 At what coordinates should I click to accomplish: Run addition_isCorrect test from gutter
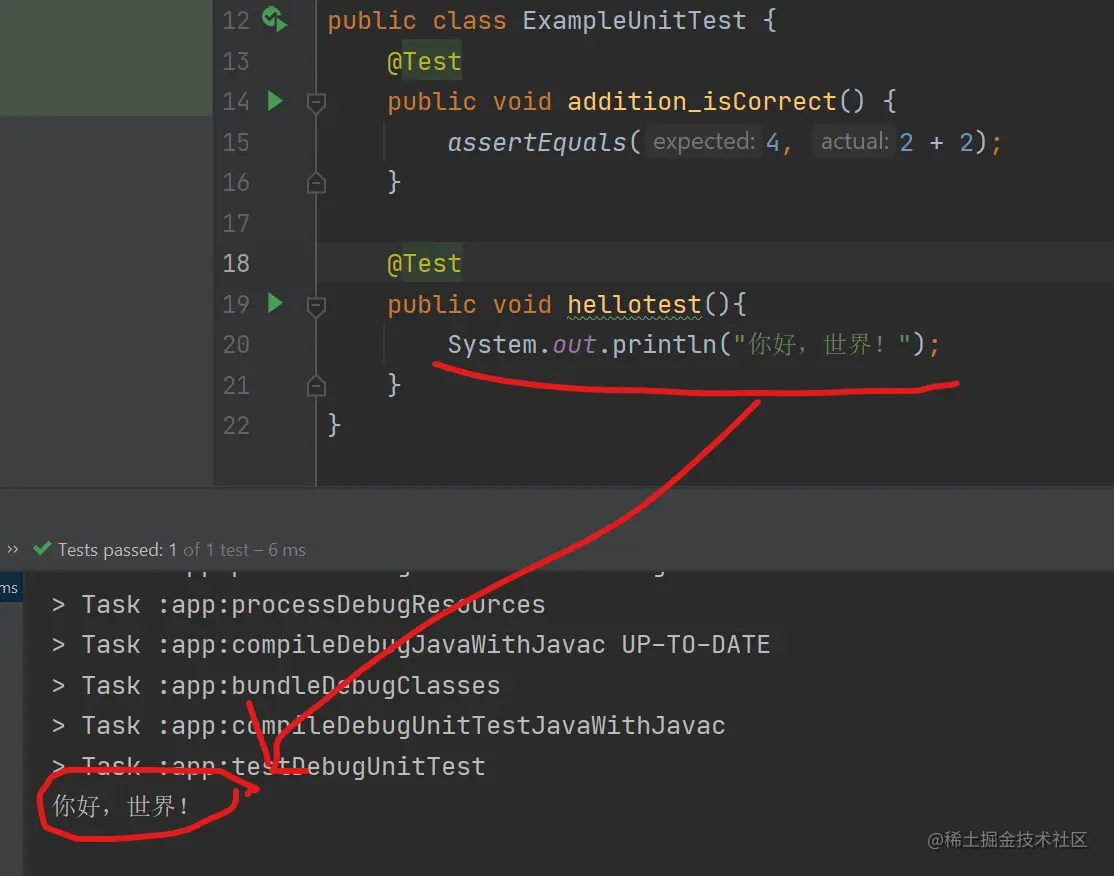[275, 101]
